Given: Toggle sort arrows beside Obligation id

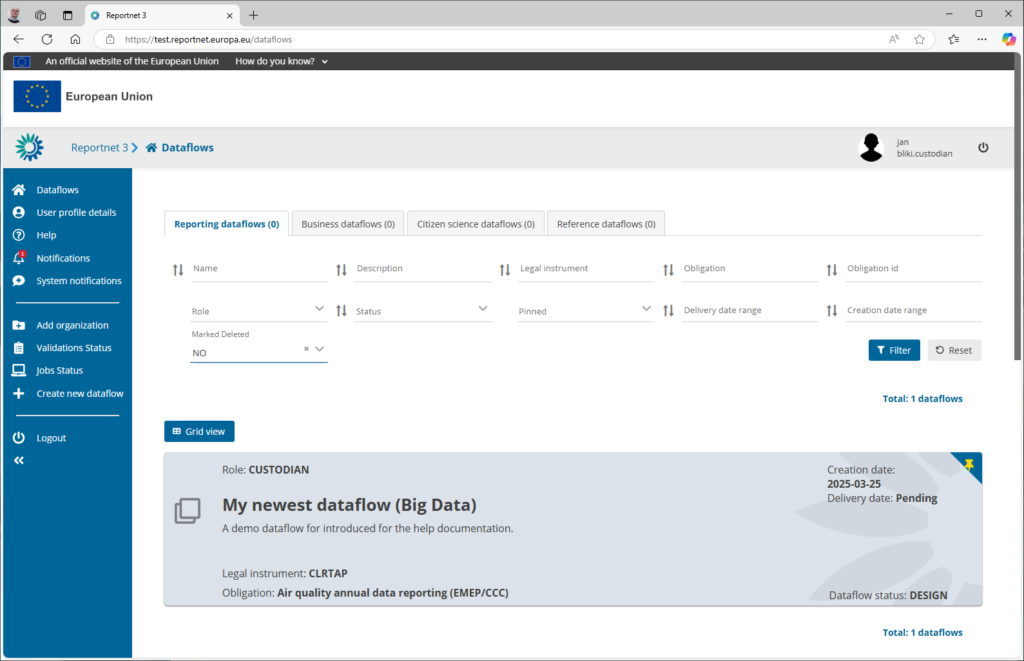Looking at the screenshot, I should (832, 270).
